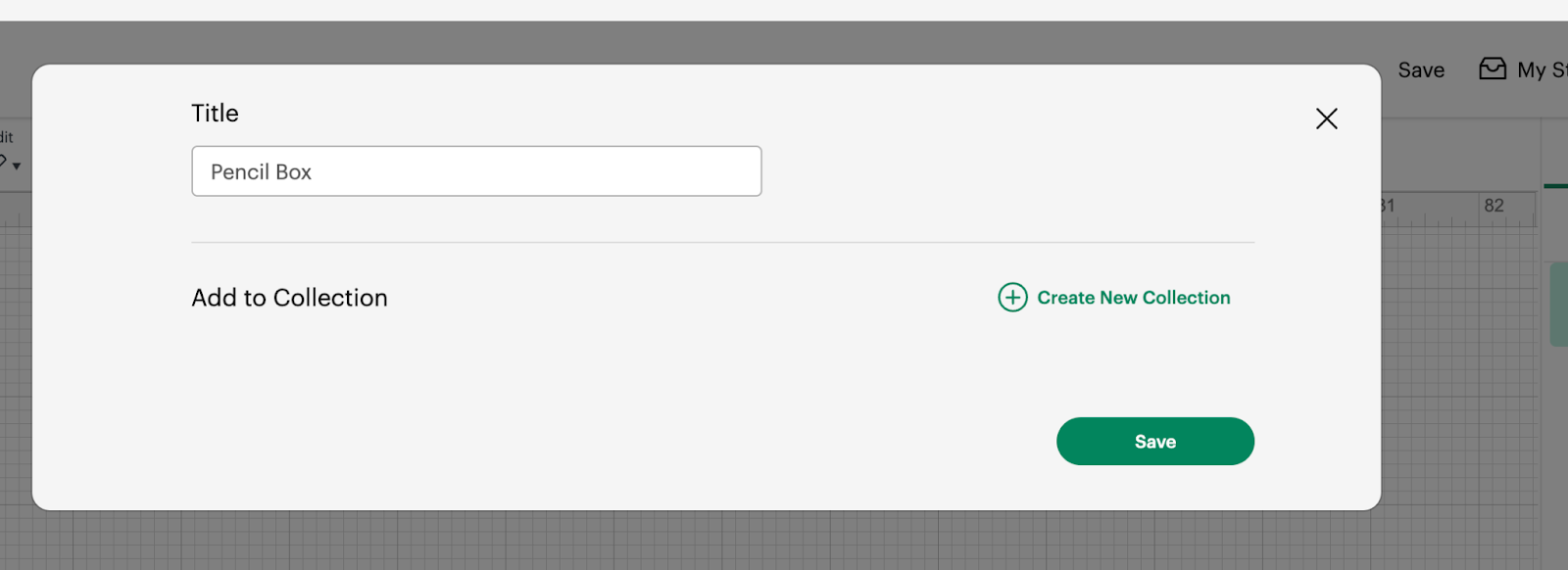Open My Stuff from the header text
The width and height of the screenshot is (1568, 570).
click(x=1543, y=70)
